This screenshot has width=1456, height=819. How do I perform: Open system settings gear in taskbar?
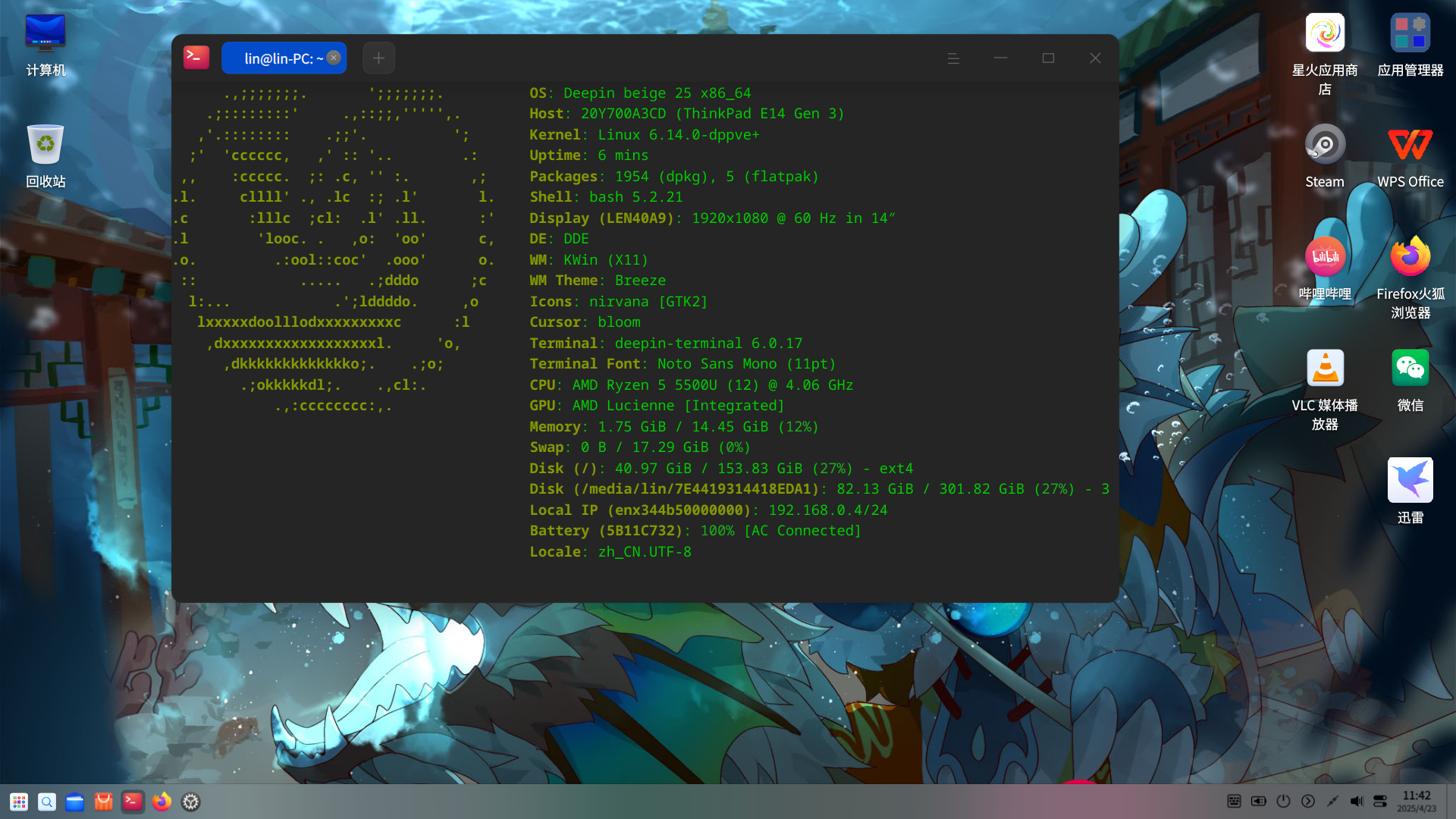[190, 802]
